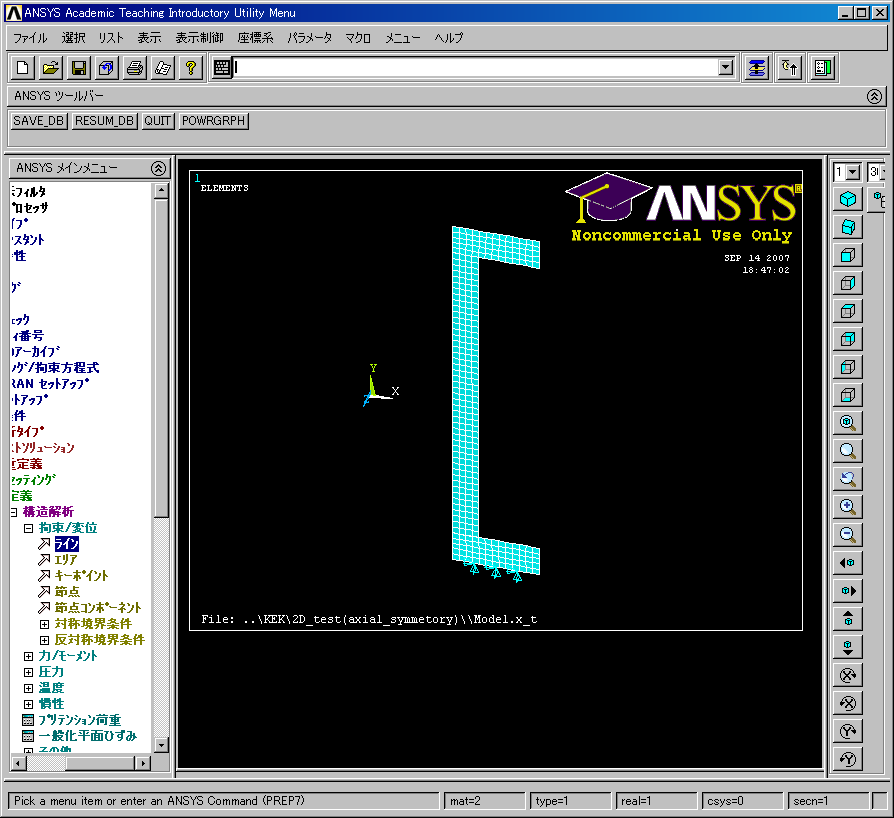
Task: Open an ANSYS file with folder icon
Action: click(51, 68)
